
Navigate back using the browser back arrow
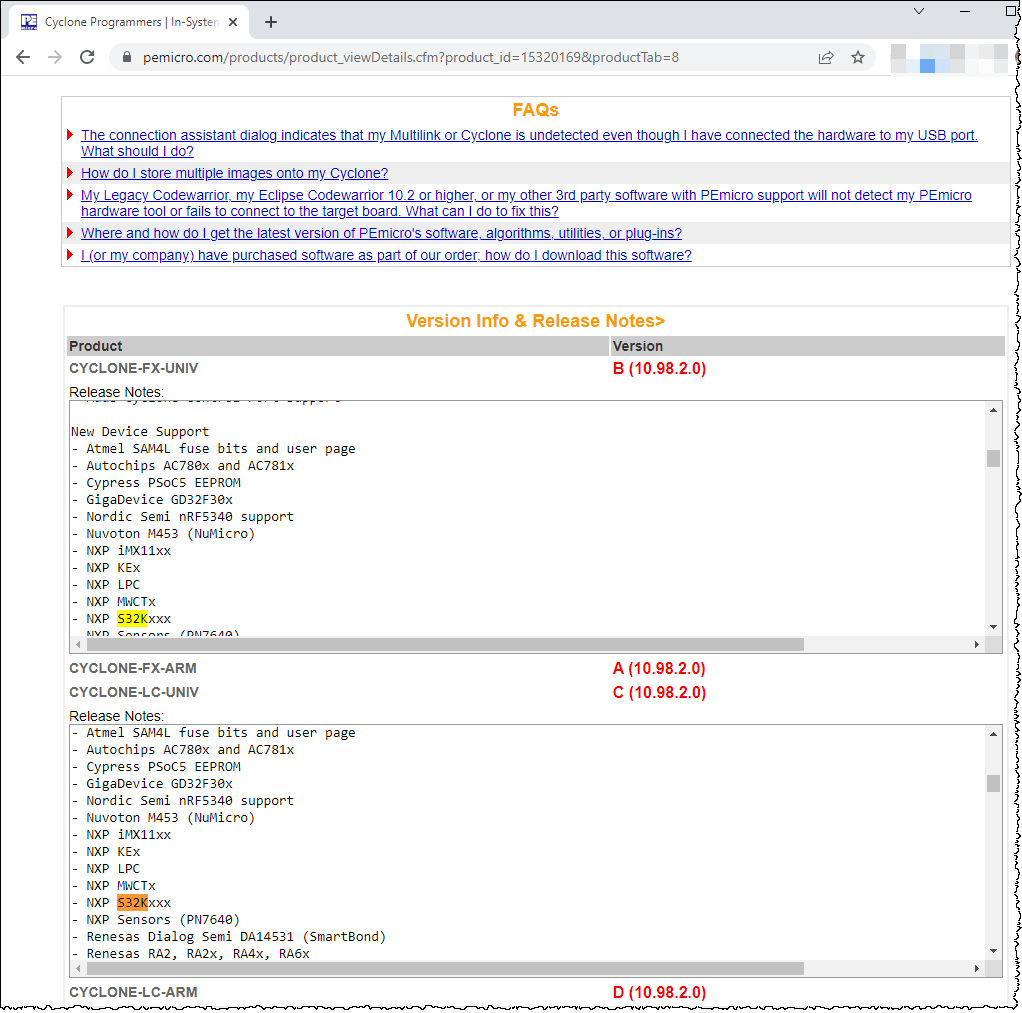[23, 57]
